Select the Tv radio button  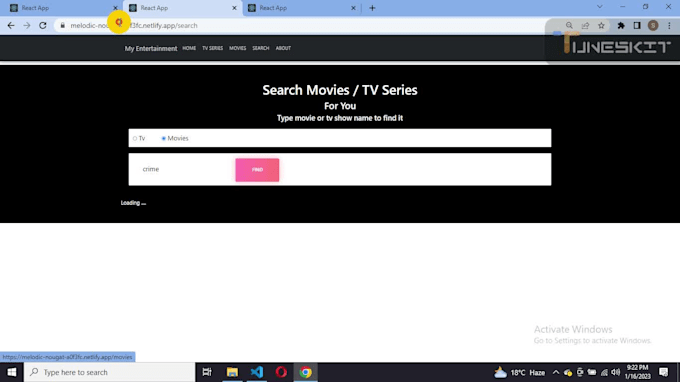[x=135, y=138]
